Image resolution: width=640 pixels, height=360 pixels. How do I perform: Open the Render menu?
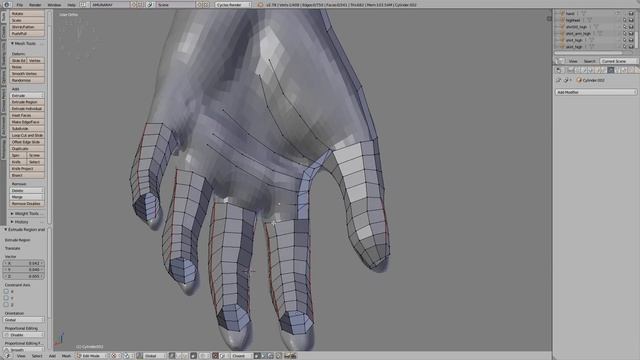[x=35, y=4]
